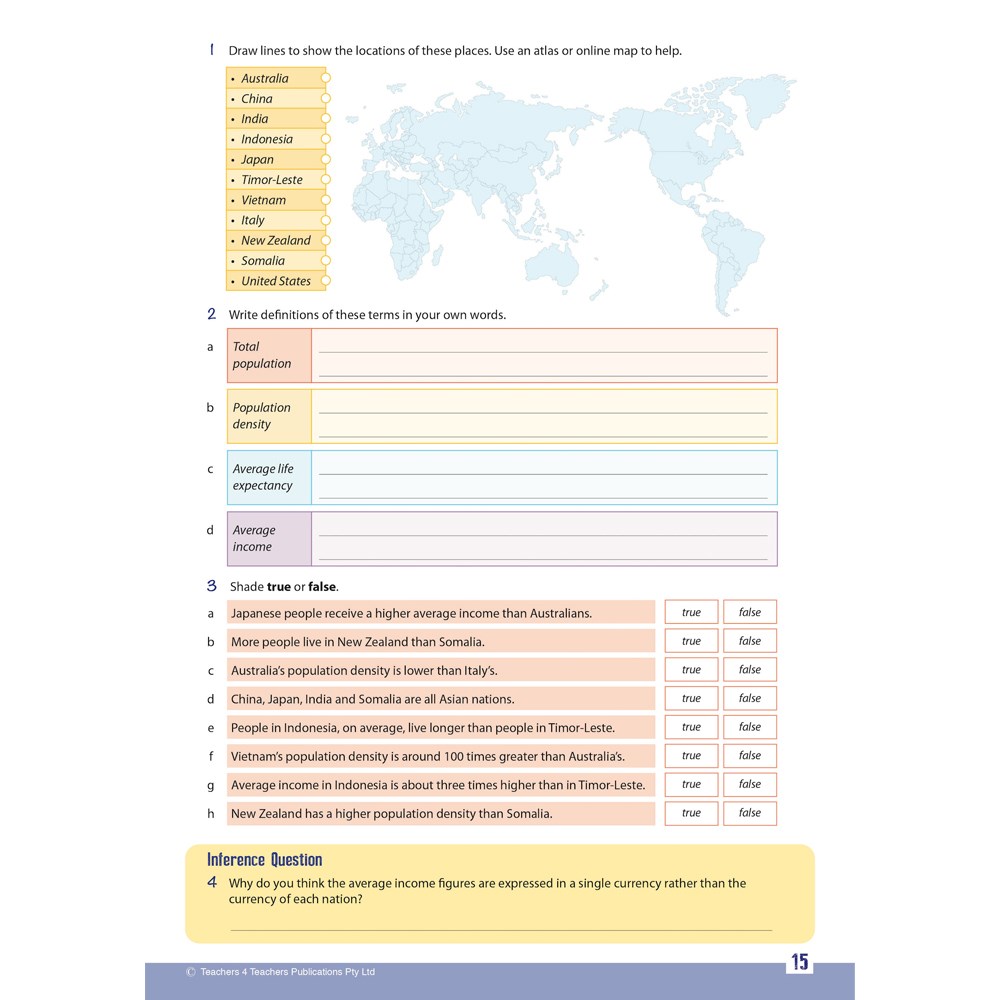Click the instruction 'Write definitions of these terms'
The image size is (1000, 1000).
pos(367,314)
